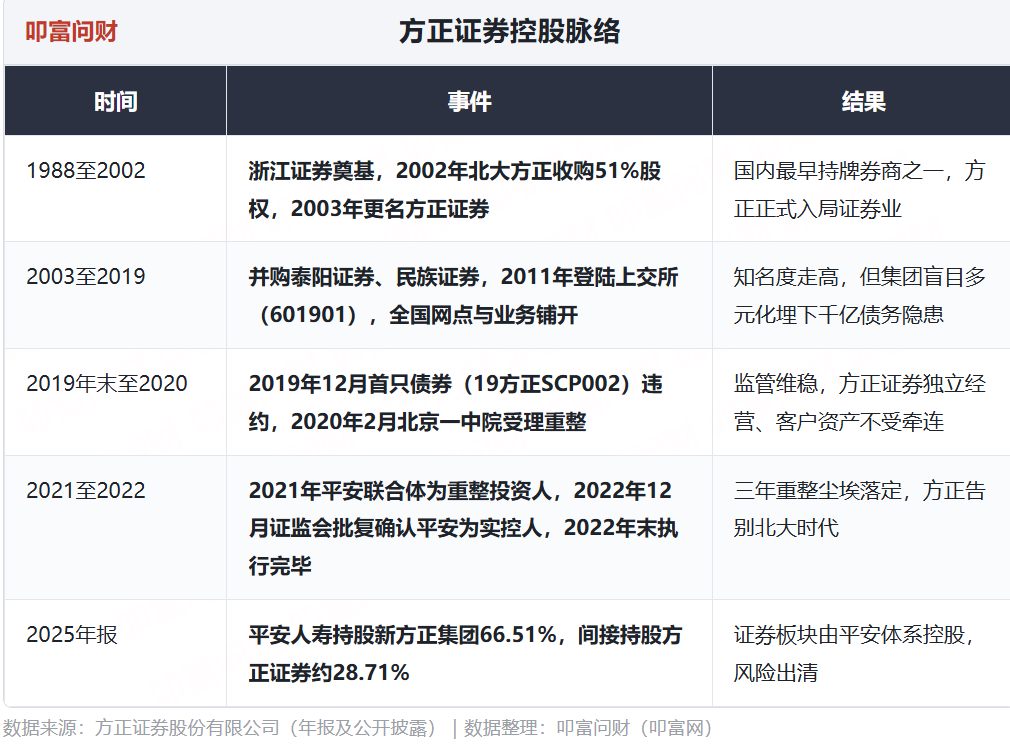The height and width of the screenshot is (746, 1010).
Task: Click event text 2021年平安联合体为重整投资人
Action: (399, 491)
